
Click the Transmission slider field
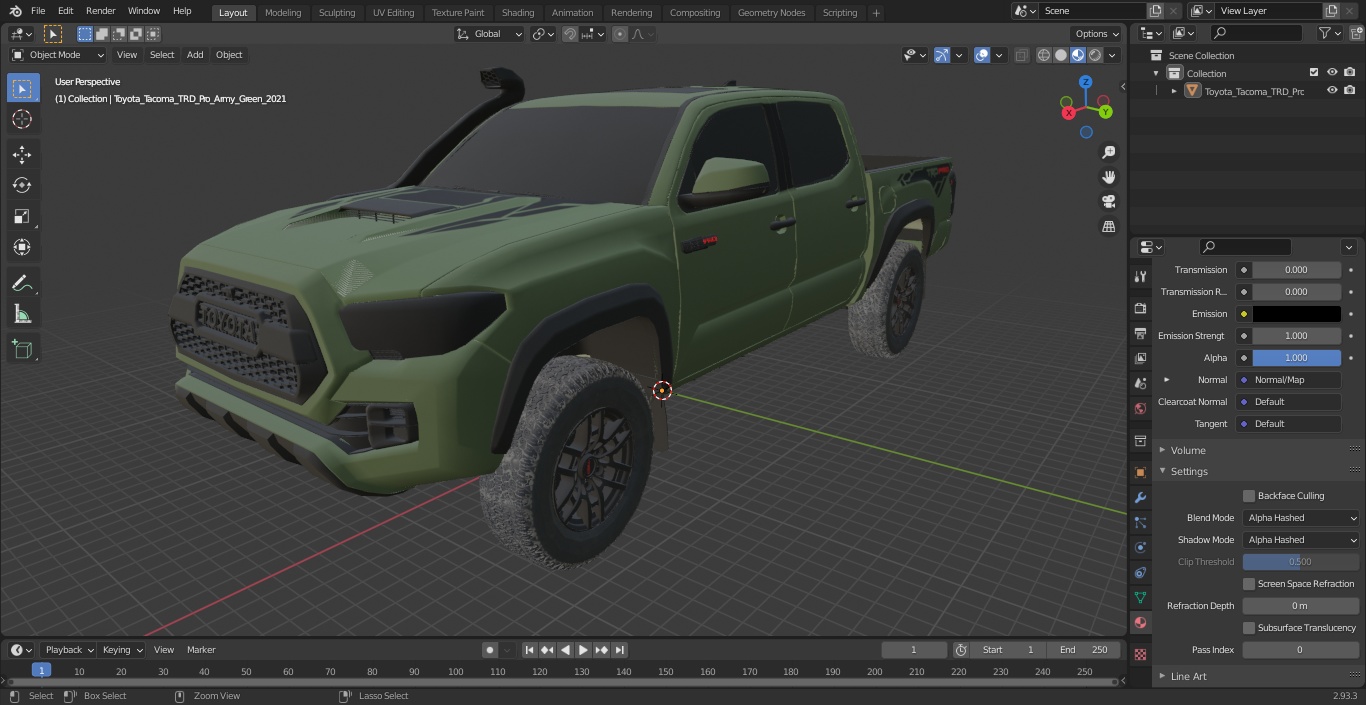pyautogui.click(x=1296, y=270)
